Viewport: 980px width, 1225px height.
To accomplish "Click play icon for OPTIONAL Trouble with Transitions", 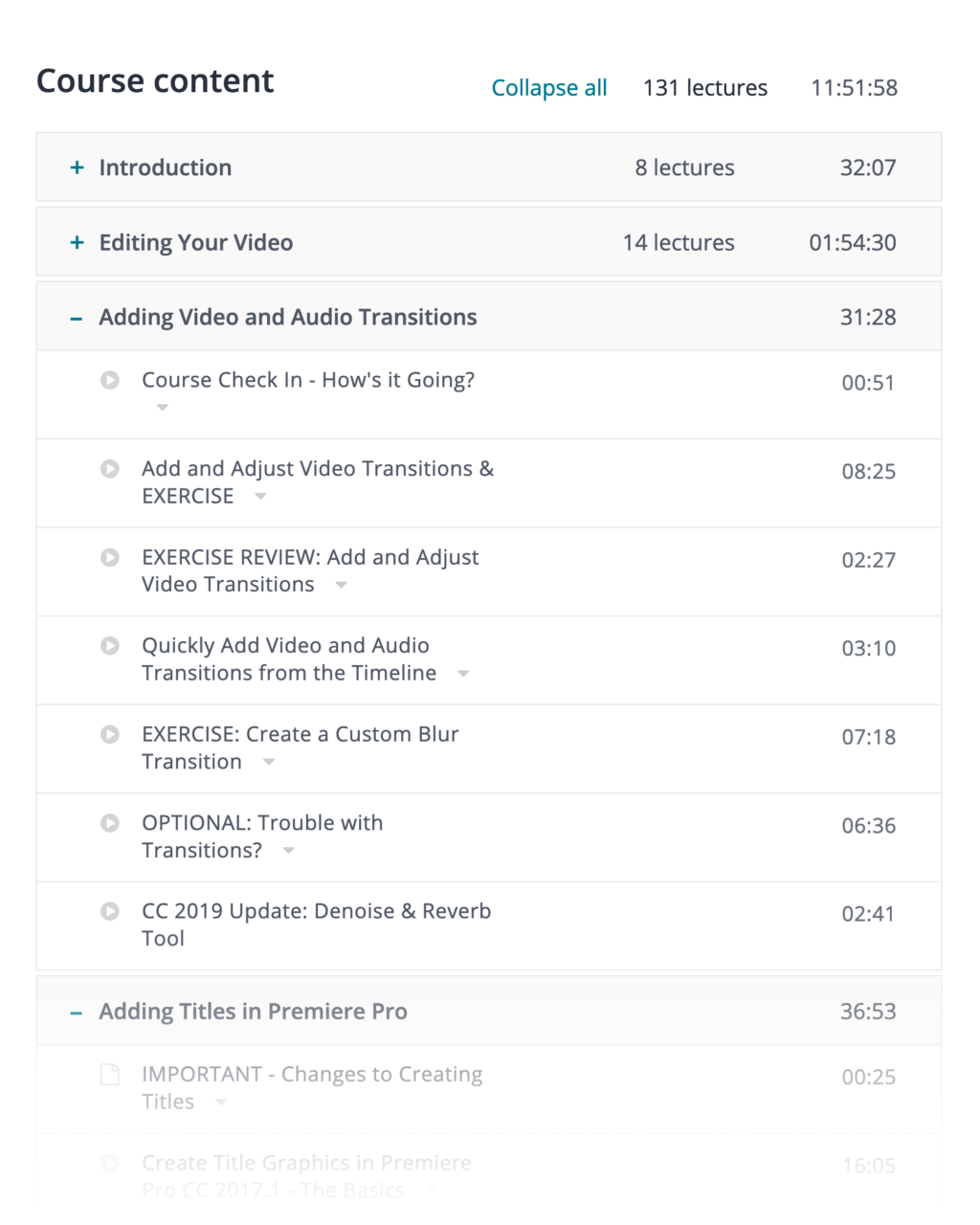I will pyautogui.click(x=110, y=823).
